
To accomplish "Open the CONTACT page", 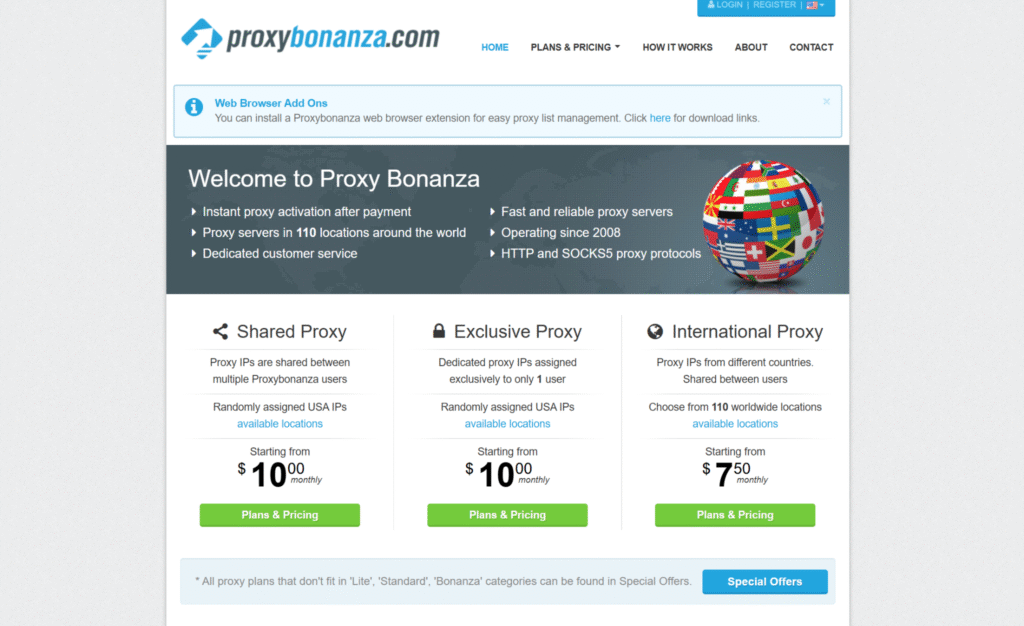I will point(811,47).
